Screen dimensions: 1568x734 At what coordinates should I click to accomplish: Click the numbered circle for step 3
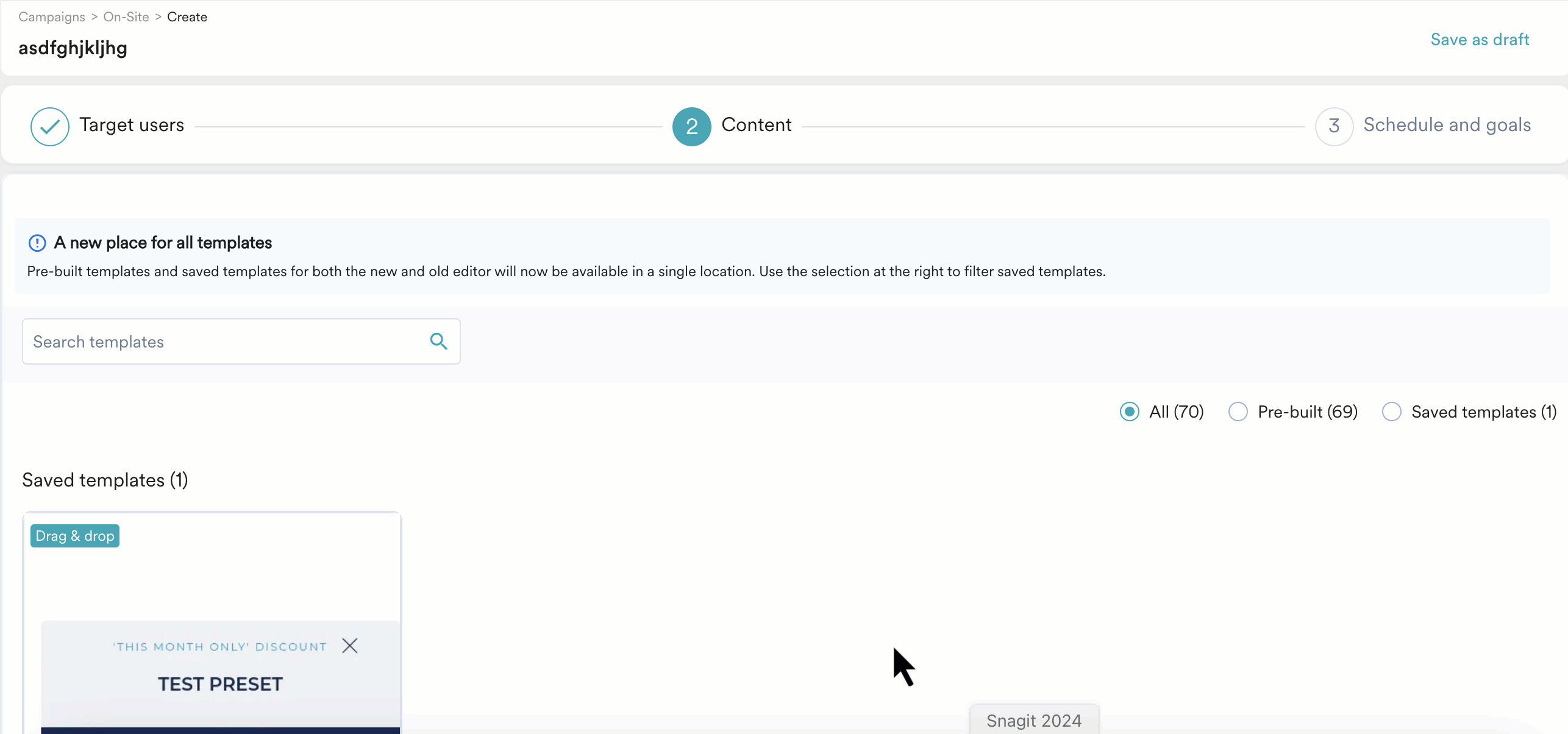click(x=1333, y=126)
